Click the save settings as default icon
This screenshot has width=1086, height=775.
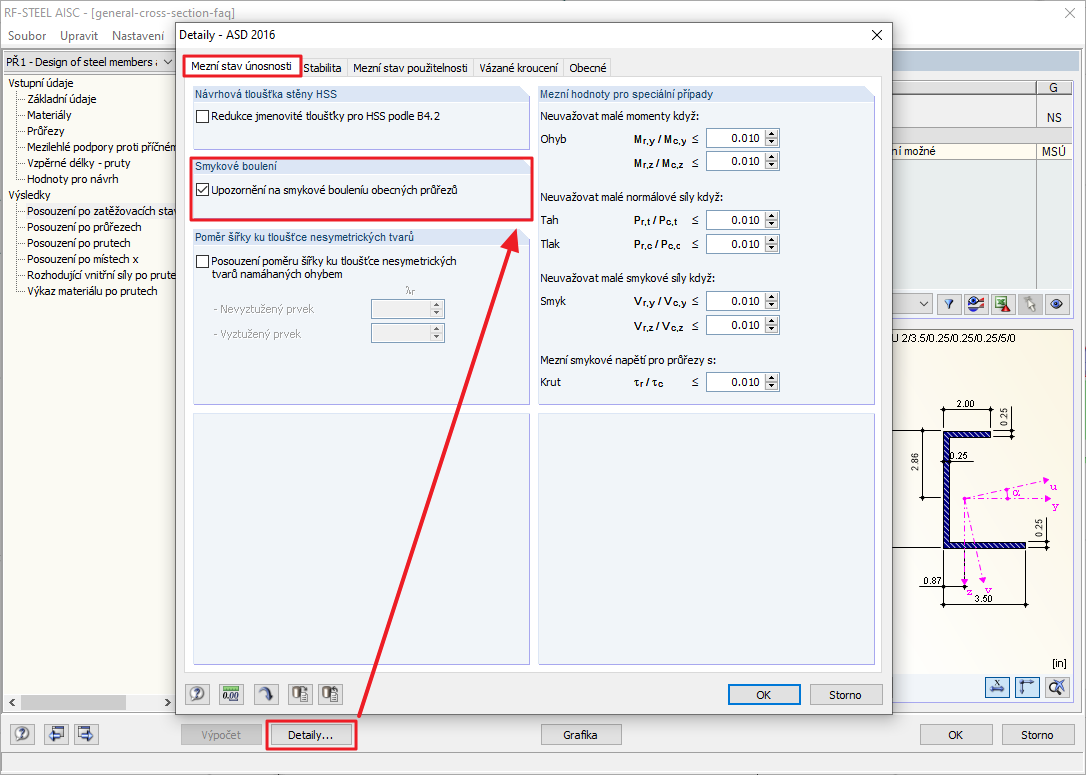pyautogui.click(x=300, y=693)
